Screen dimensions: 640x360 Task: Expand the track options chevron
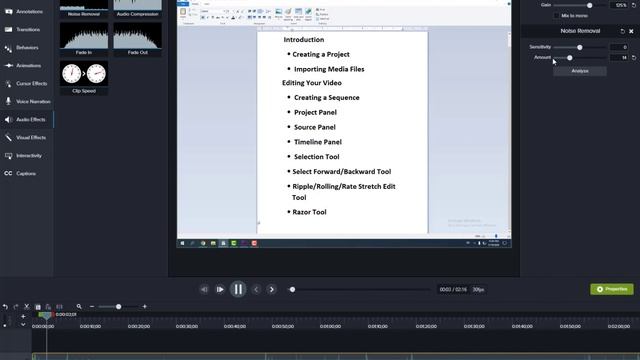[x=23, y=325]
